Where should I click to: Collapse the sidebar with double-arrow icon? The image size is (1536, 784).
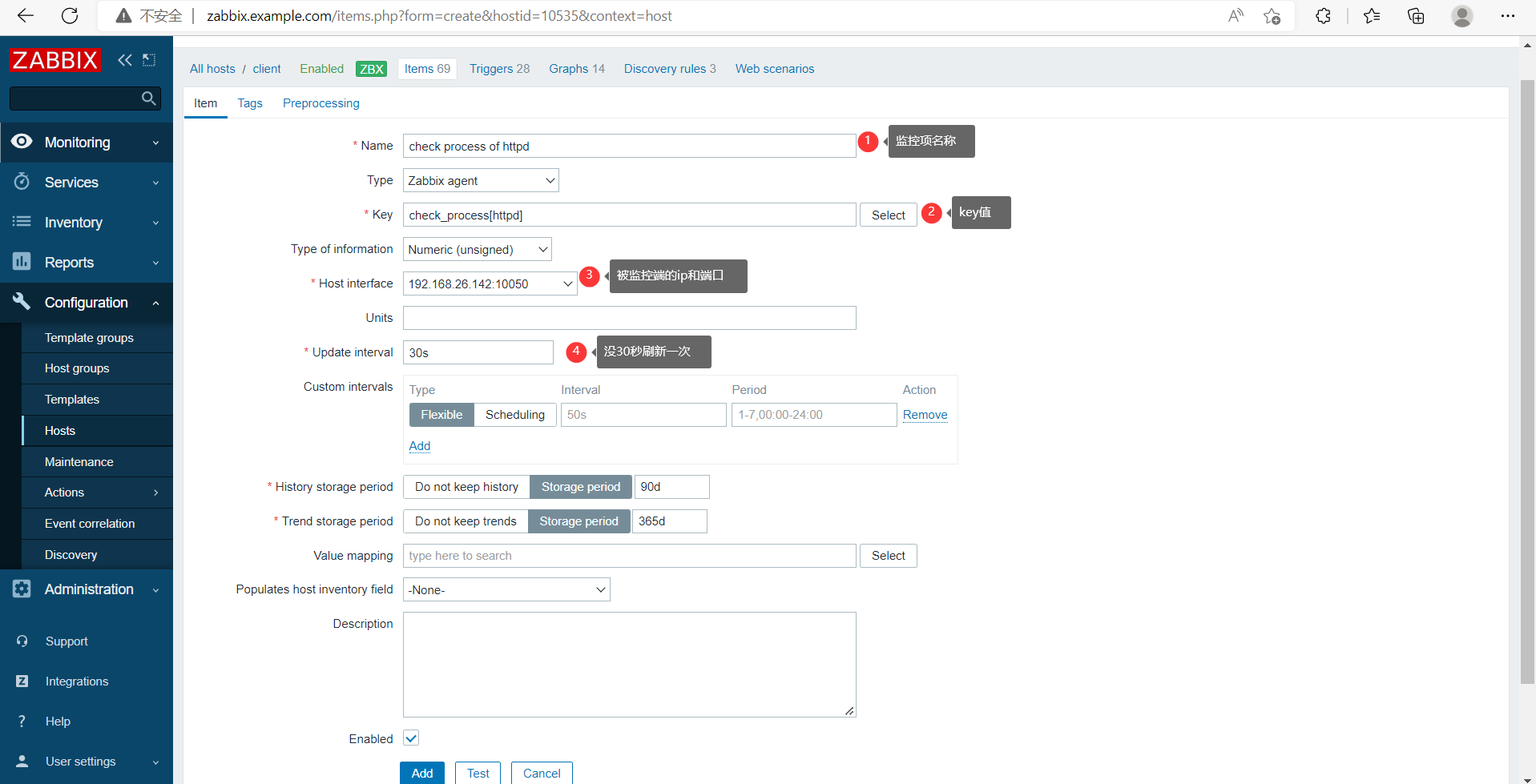pyautogui.click(x=125, y=60)
